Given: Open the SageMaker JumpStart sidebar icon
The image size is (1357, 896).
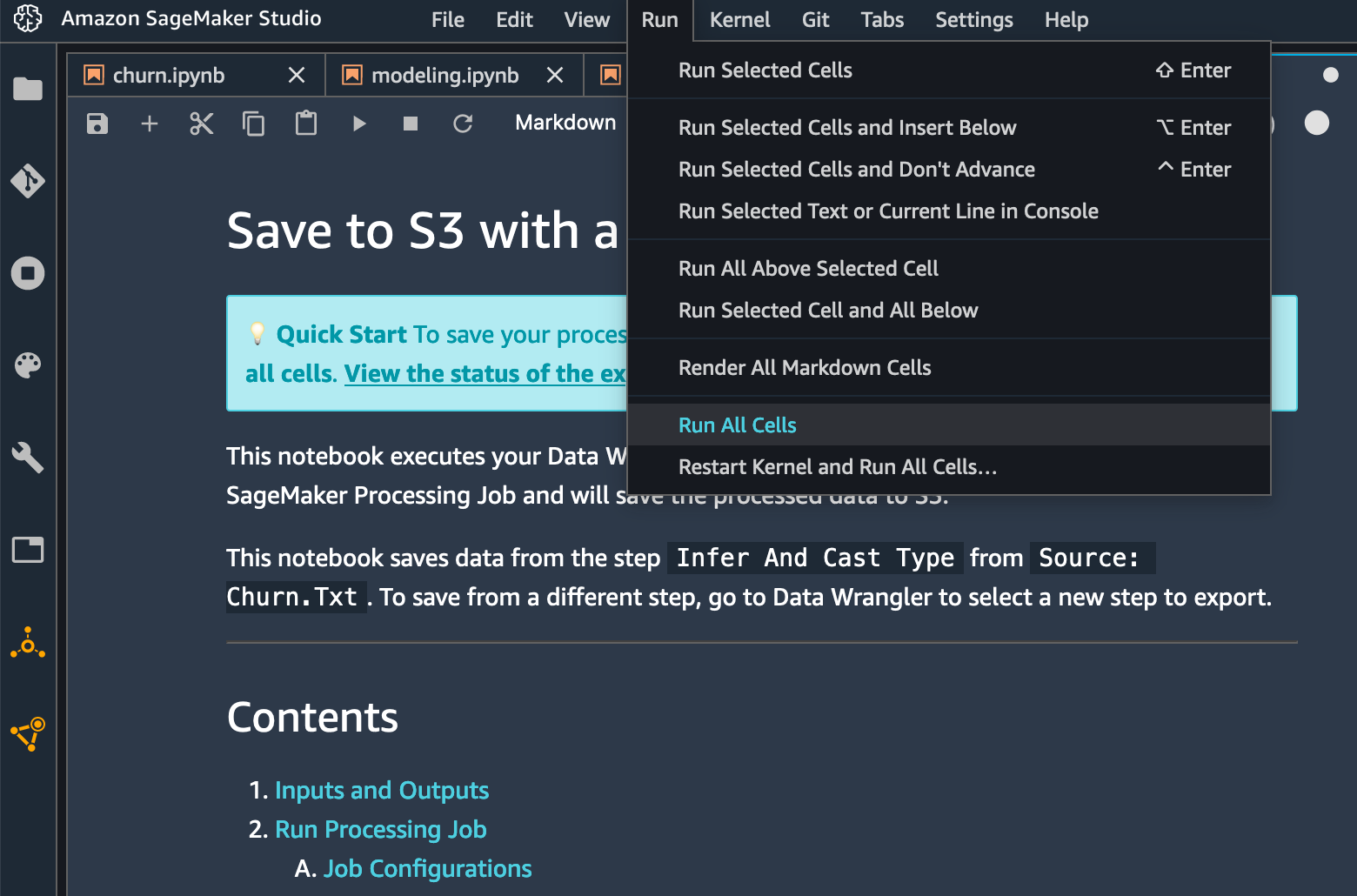Looking at the screenshot, I should [28, 643].
